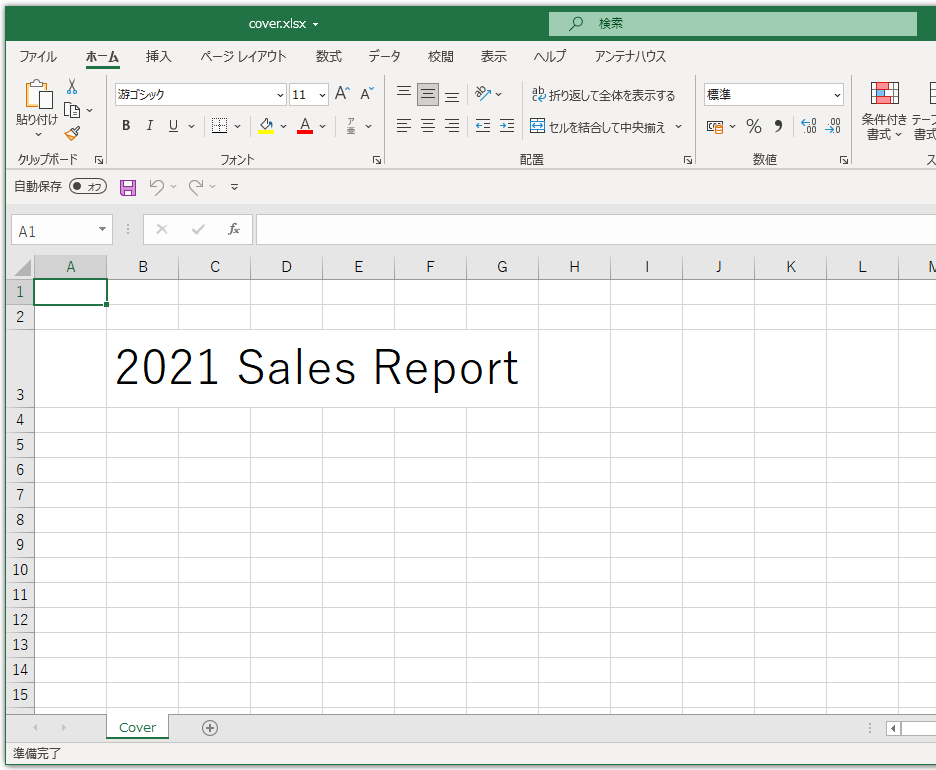The height and width of the screenshot is (770, 936).
Task: Switch to the 数式 tab
Action: tap(328, 57)
